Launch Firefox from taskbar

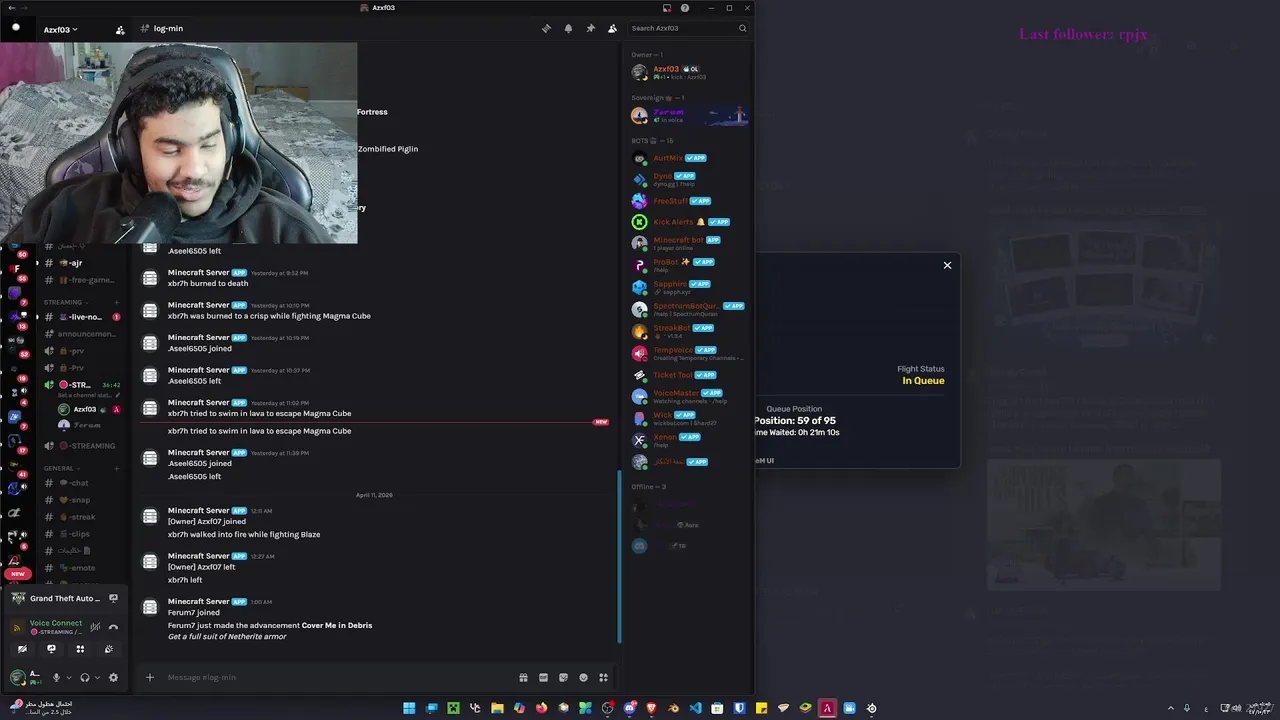pos(541,708)
